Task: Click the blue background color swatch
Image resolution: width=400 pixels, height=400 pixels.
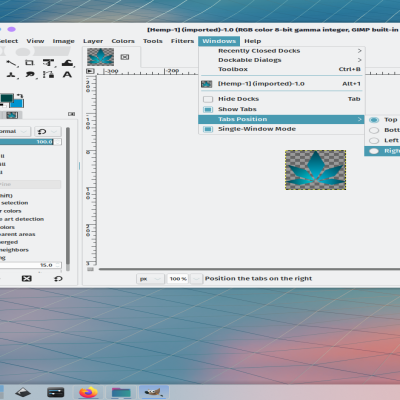Action: (x=17, y=103)
